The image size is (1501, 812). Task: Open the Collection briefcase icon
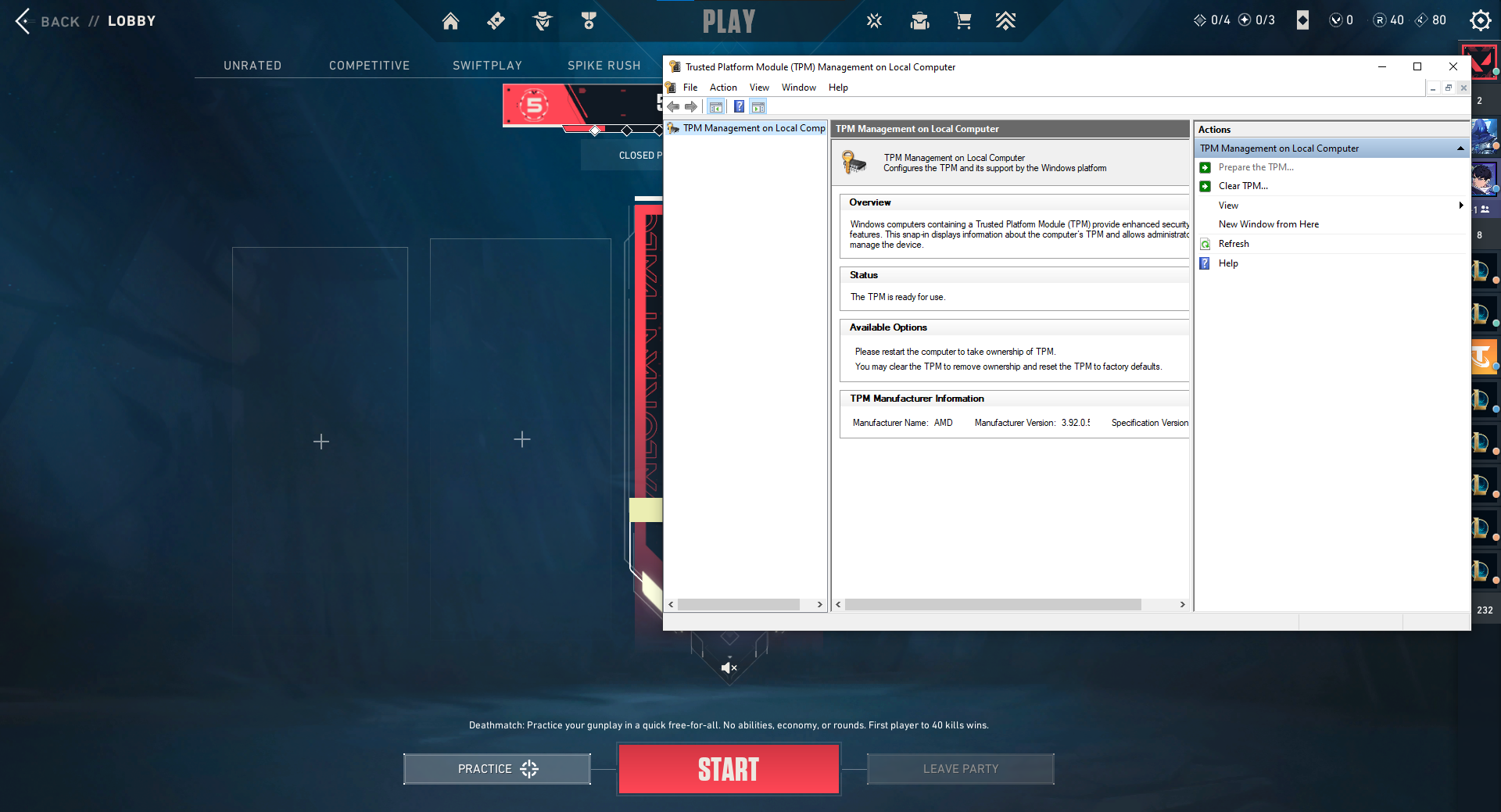point(919,21)
